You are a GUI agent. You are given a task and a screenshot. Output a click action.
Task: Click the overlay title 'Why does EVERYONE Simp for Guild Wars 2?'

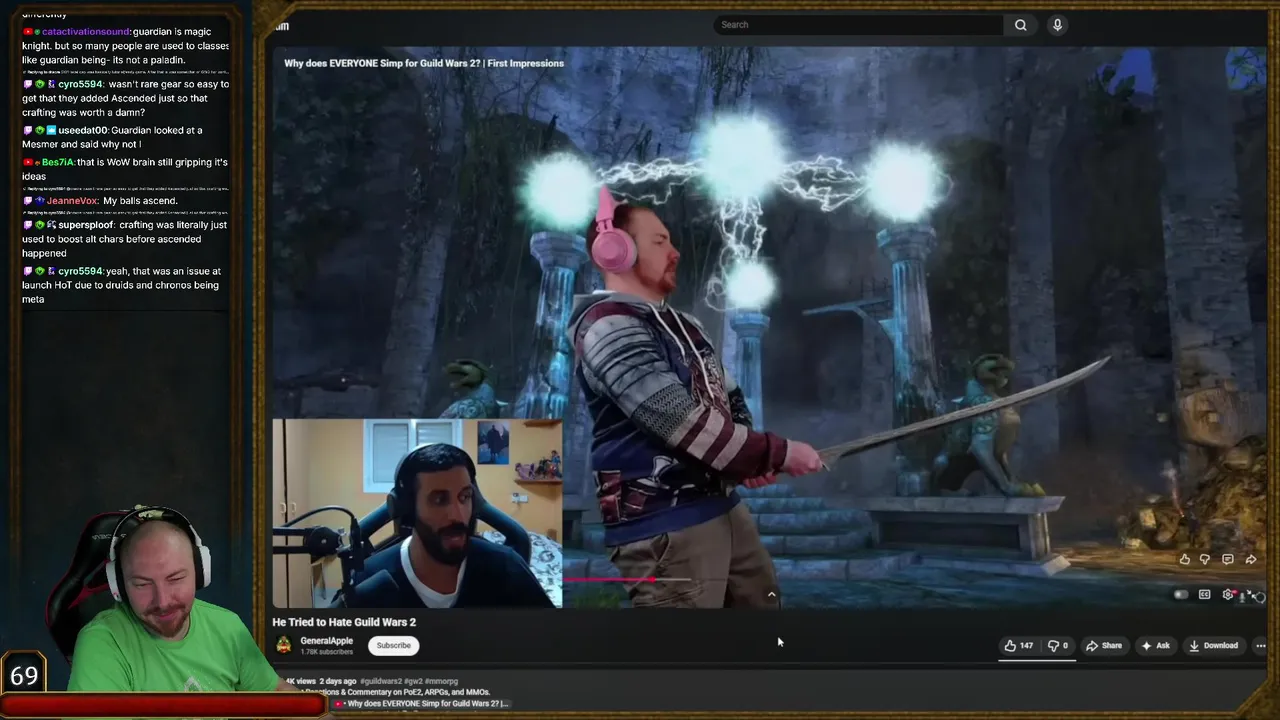[424, 63]
